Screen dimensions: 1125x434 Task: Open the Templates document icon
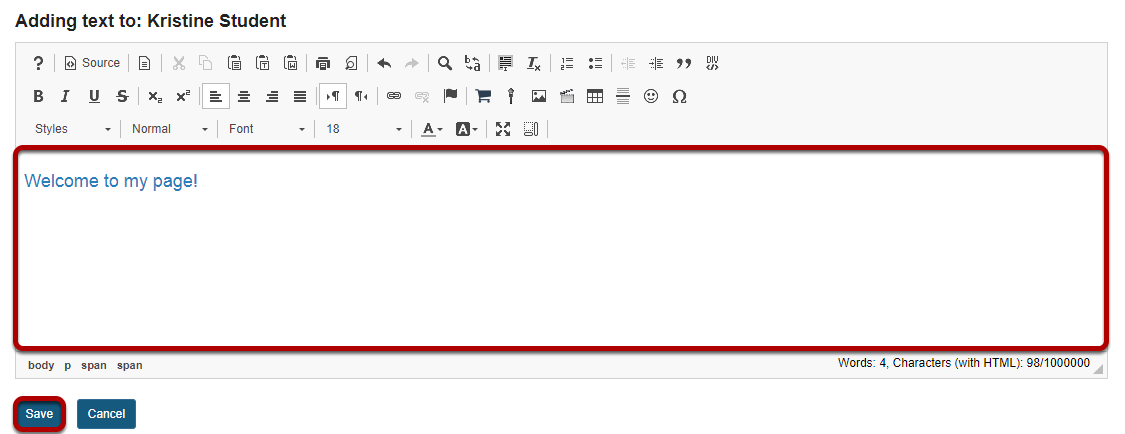(x=144, y=63)
